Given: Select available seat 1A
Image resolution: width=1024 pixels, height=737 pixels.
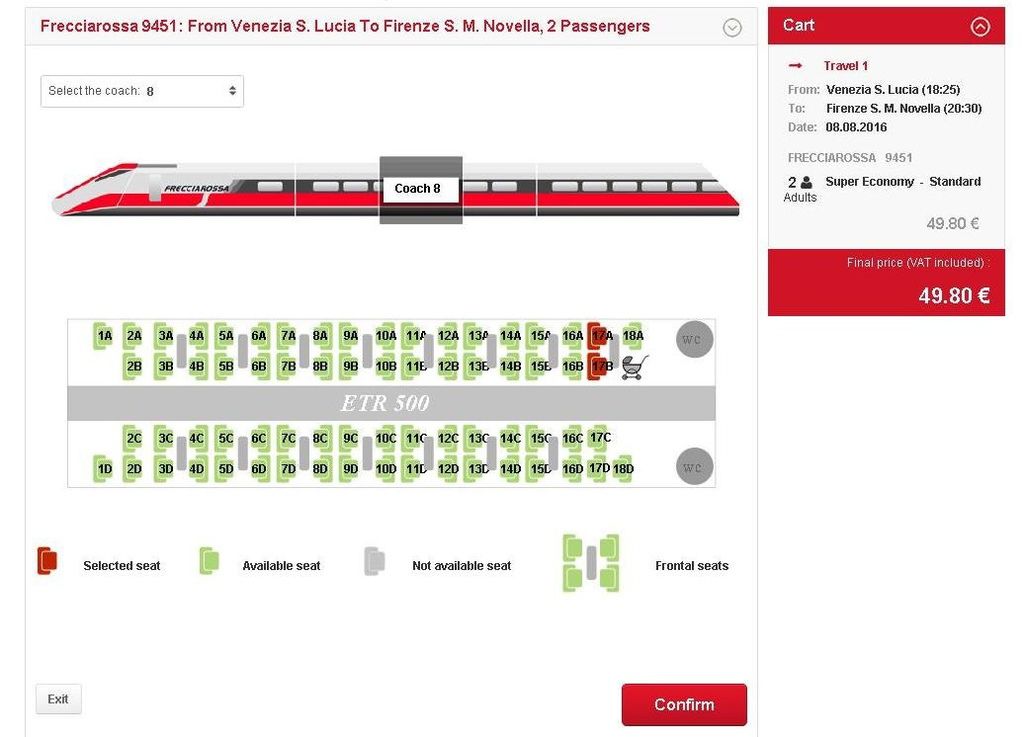Looking at the screenshot, I should coord(103,336).
